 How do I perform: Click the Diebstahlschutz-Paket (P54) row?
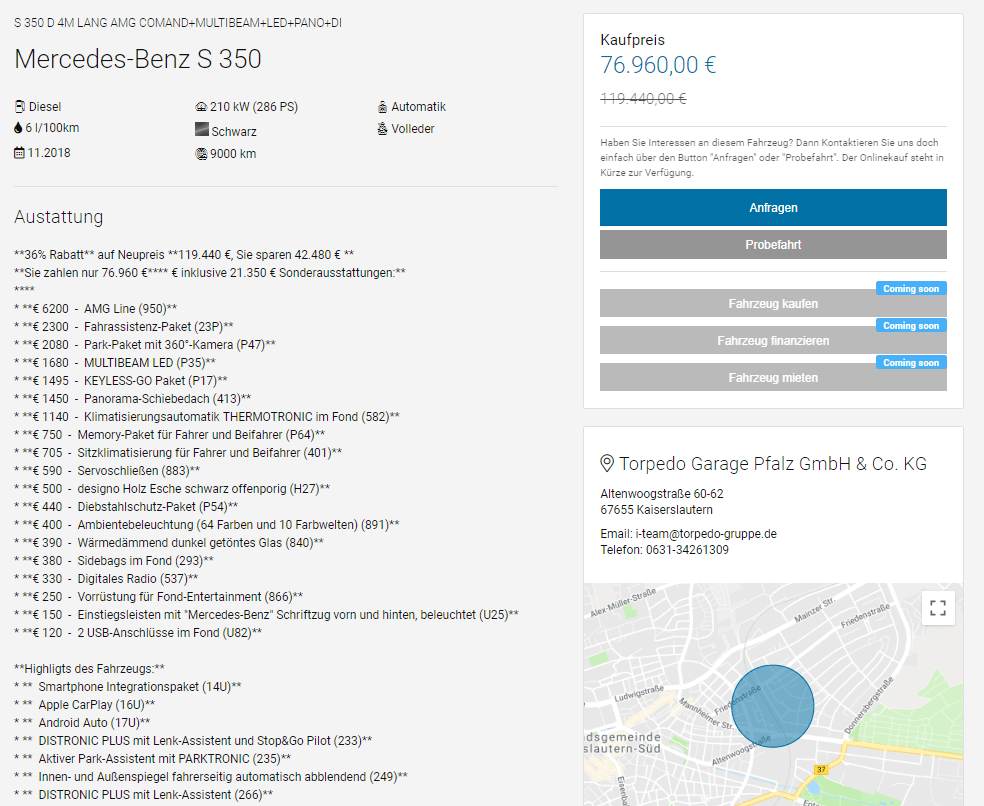pos(126,507)
